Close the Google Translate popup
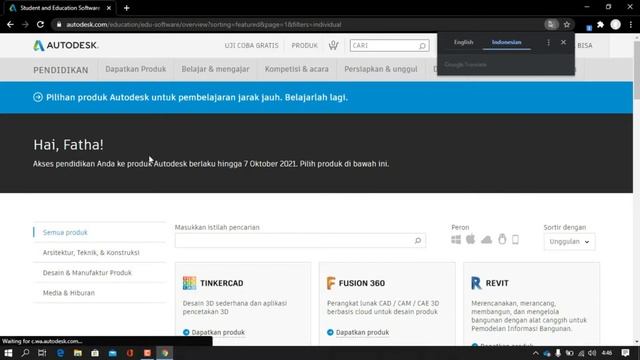 pyautogui.click(x=563, y=42)
